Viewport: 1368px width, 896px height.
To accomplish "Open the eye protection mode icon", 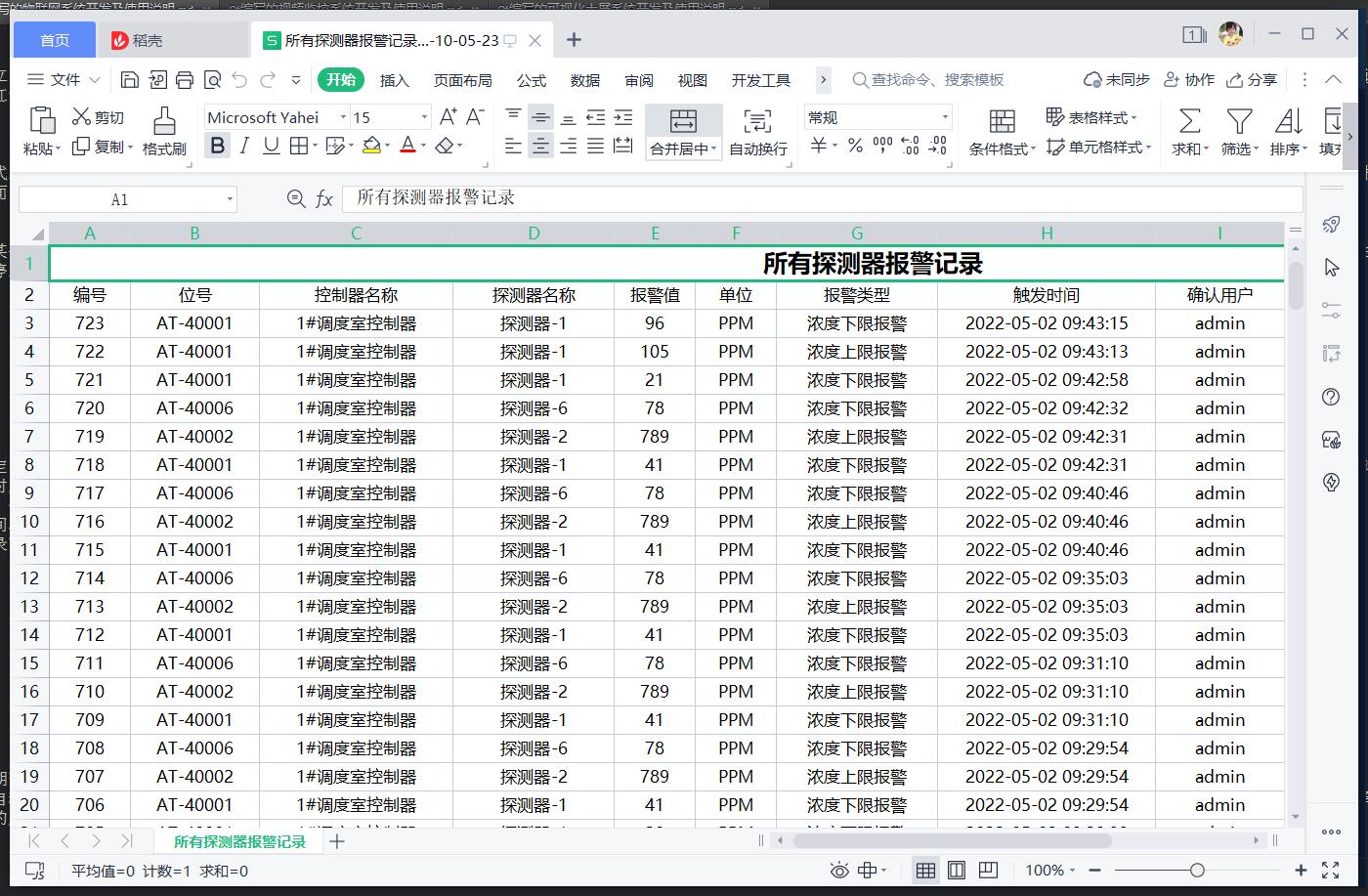I will click(838, 870).
